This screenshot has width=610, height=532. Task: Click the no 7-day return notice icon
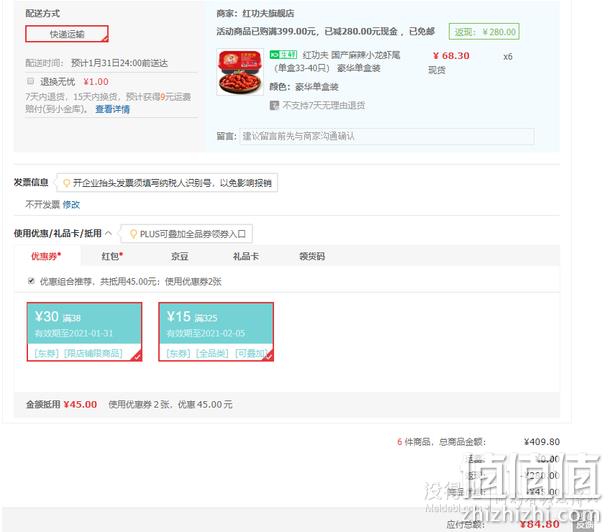pyautogui.click(x=274, y=105)
